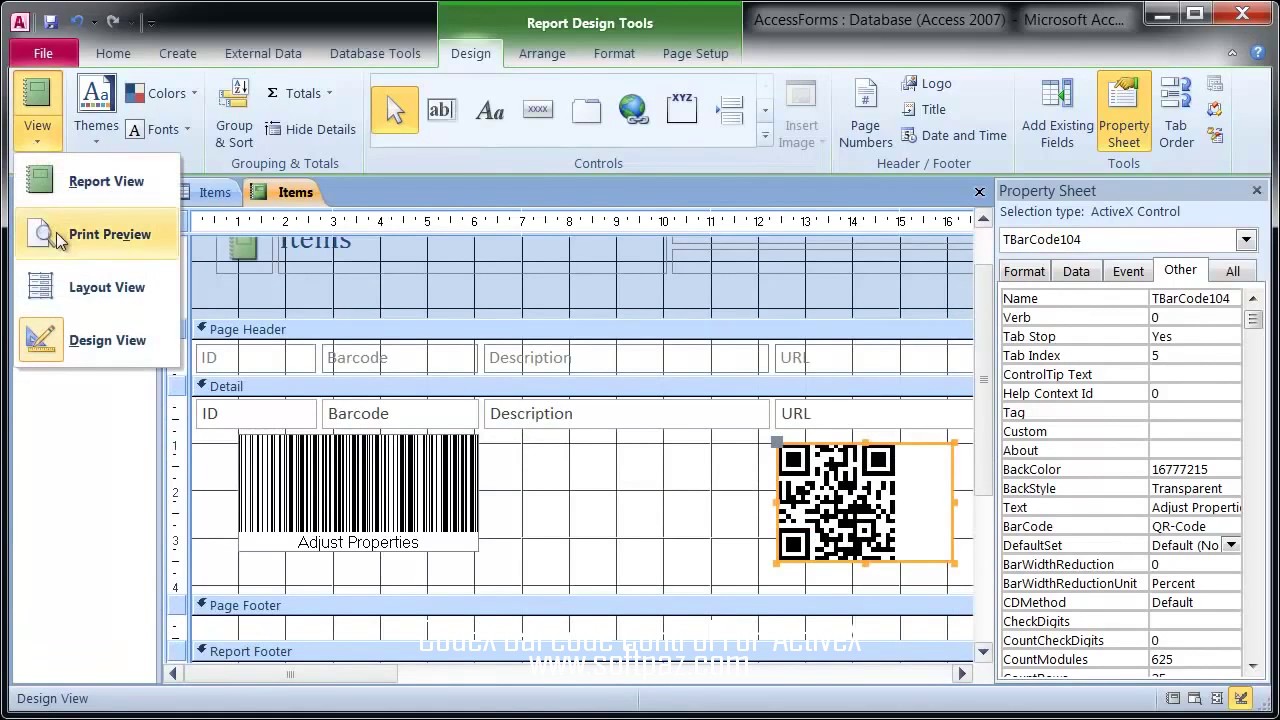Open the Colors dropdown
Viewport: 1280px width, 720px height.
tap(162, 93)
